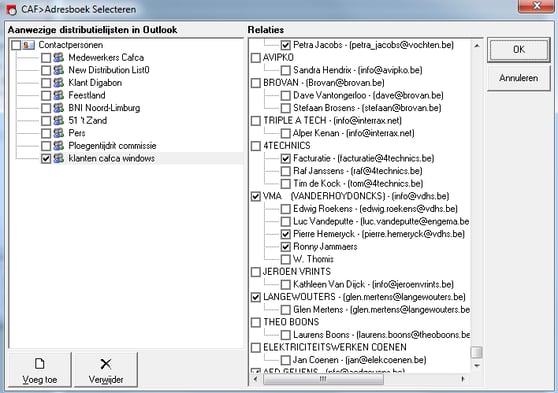The height and width of the screenshot is (393, 558).
Task: Click the BNI Noord-Limburg group icon
Action: [59, 108]
